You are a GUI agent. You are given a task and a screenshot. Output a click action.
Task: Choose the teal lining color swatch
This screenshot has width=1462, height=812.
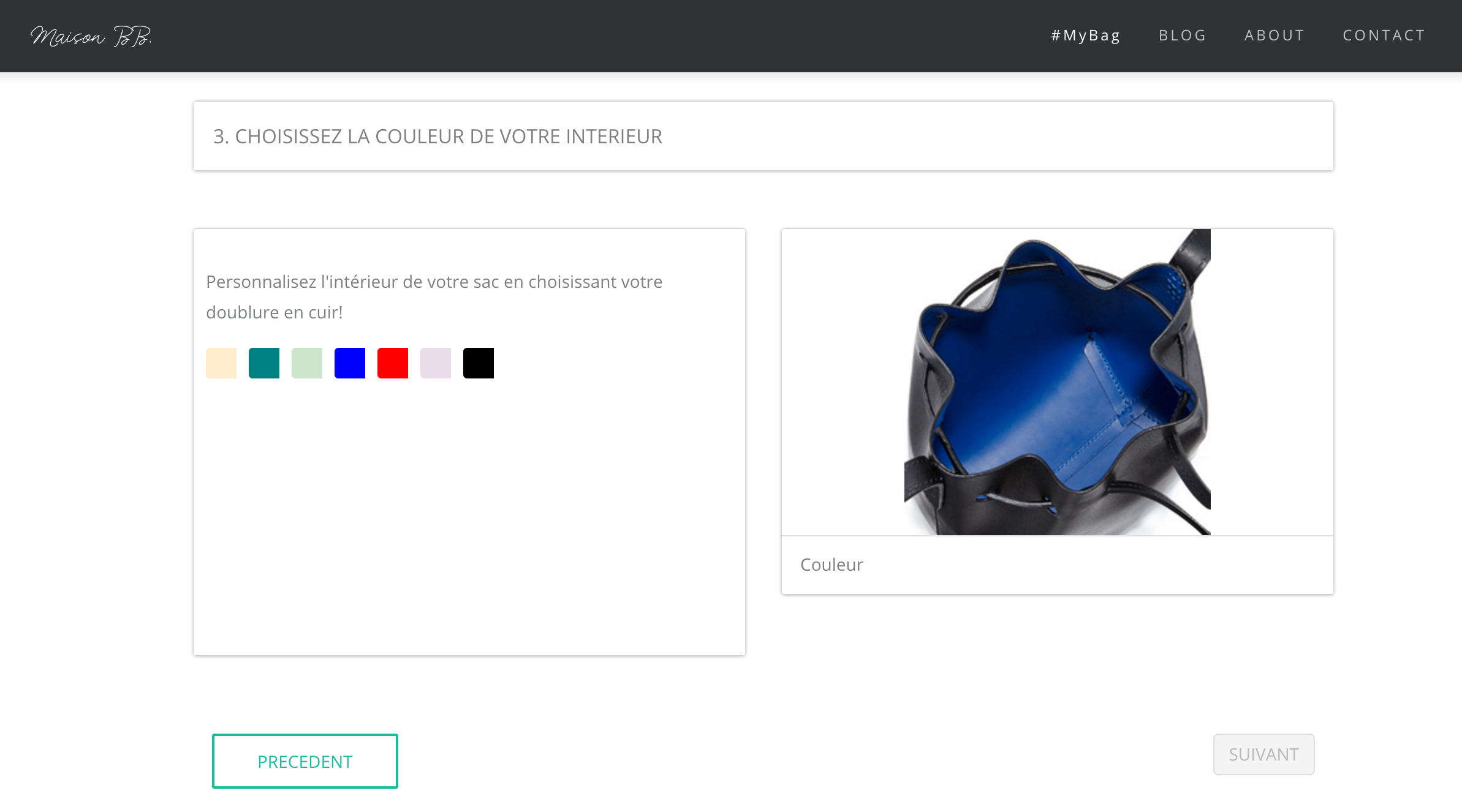point(264,363)
